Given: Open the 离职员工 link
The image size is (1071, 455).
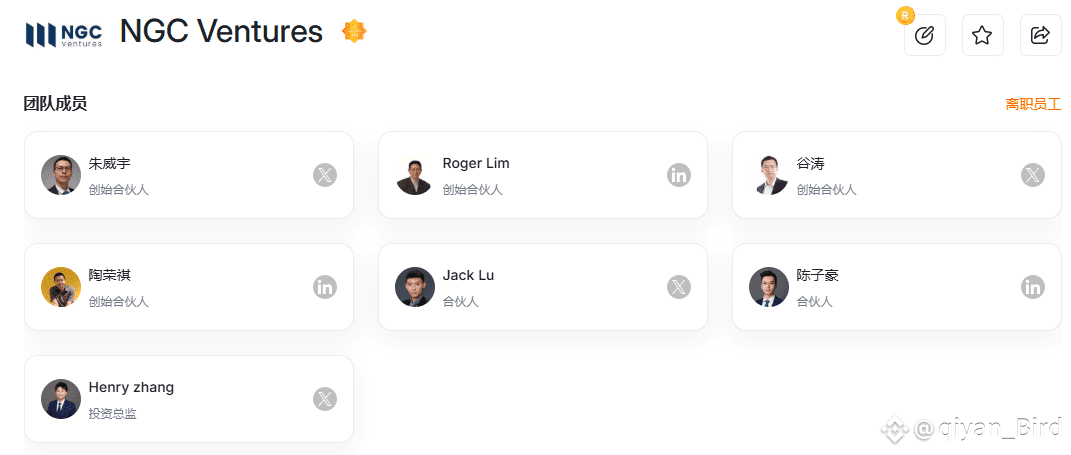Looking at the screenshot, I should point(1033,104).
